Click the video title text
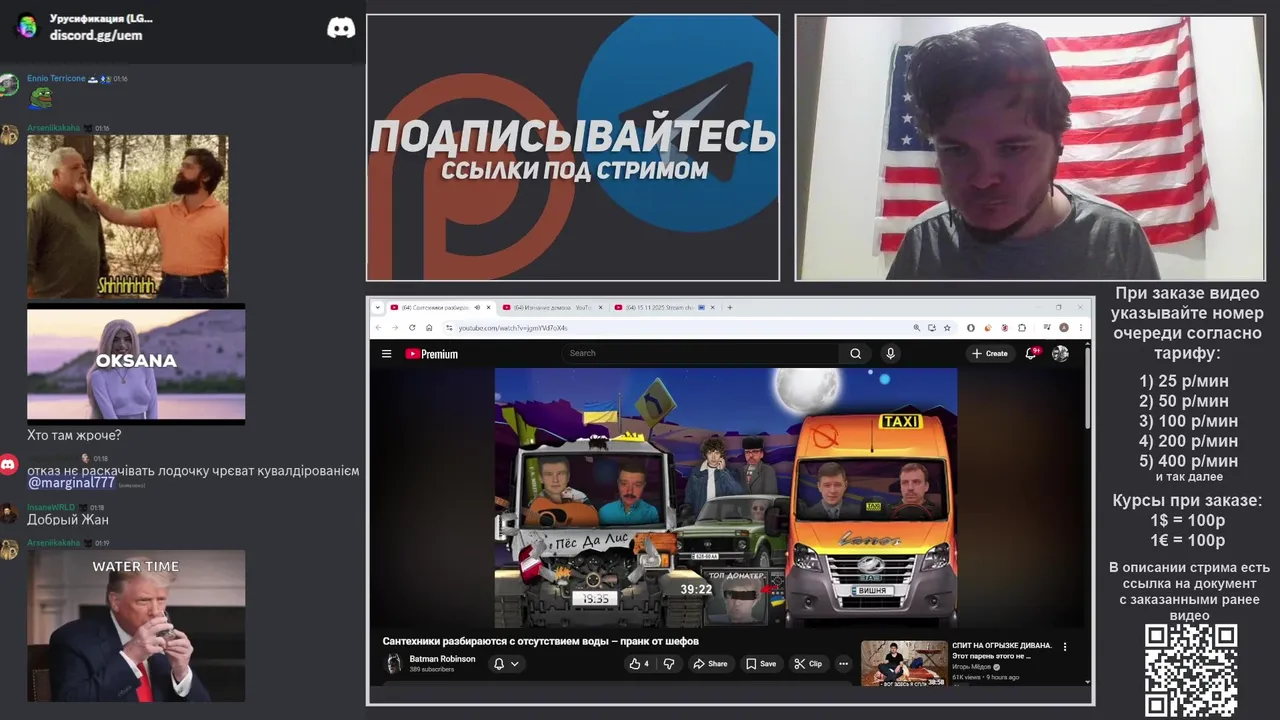1280x720 pixels. 540,641
